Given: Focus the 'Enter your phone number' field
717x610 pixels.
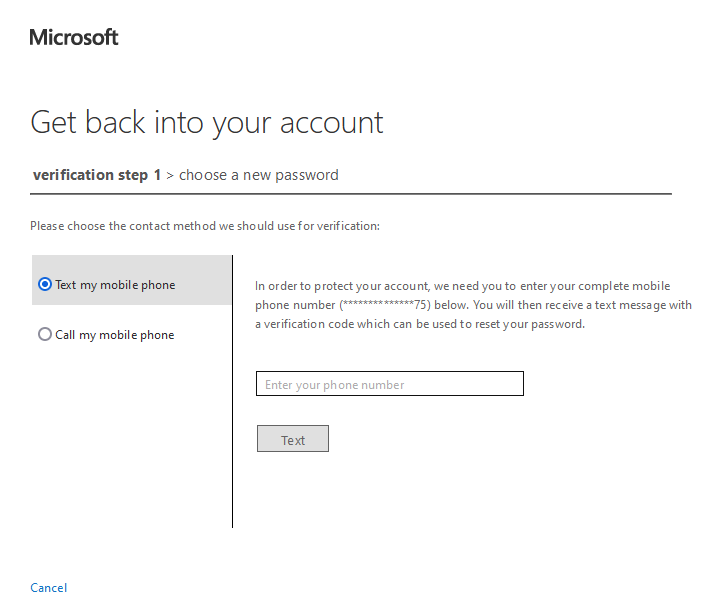Looking at the screenshot, I should click(390, 384).
